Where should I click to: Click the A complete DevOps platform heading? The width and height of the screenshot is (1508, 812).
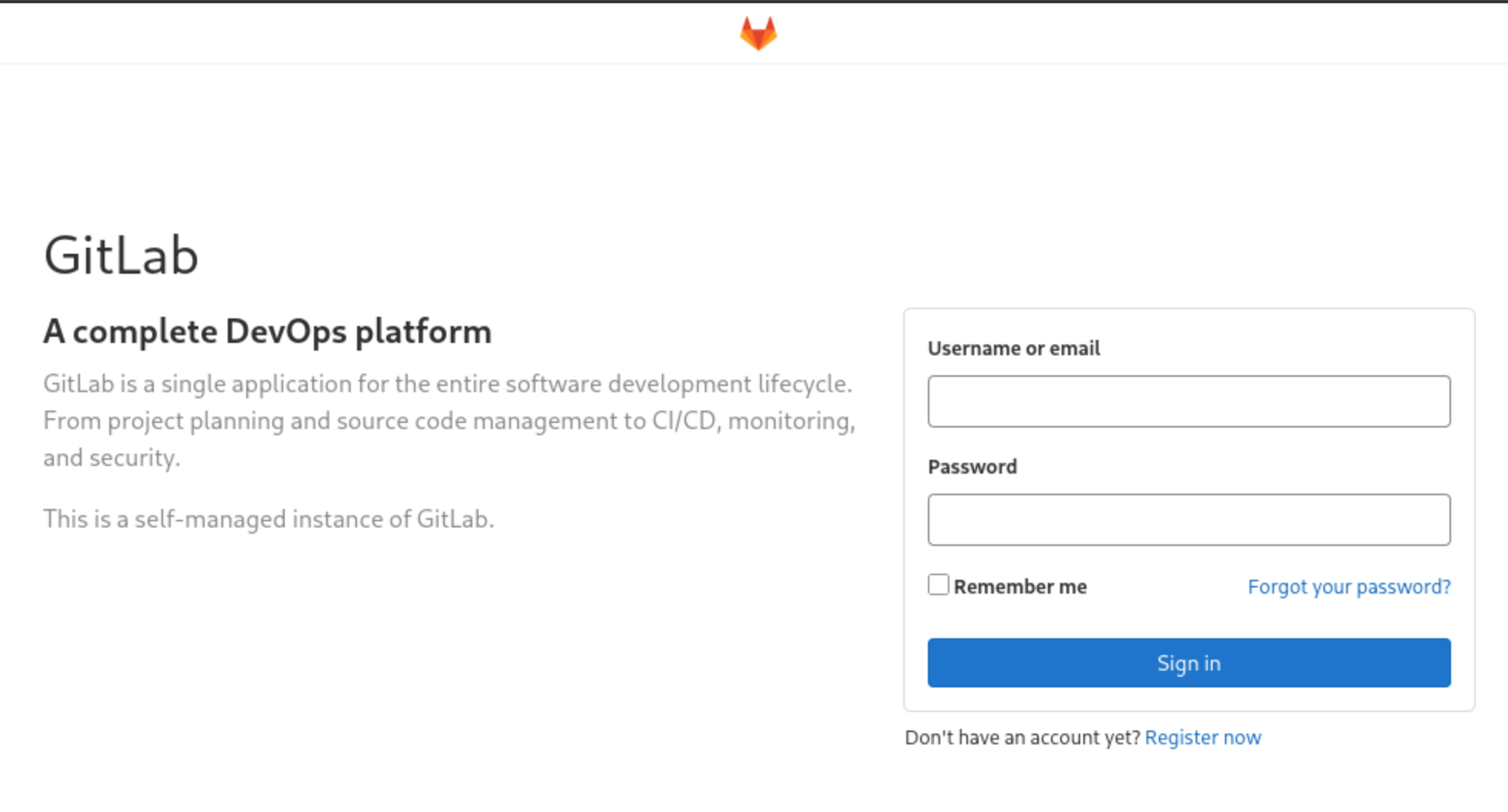click(267, 331)
